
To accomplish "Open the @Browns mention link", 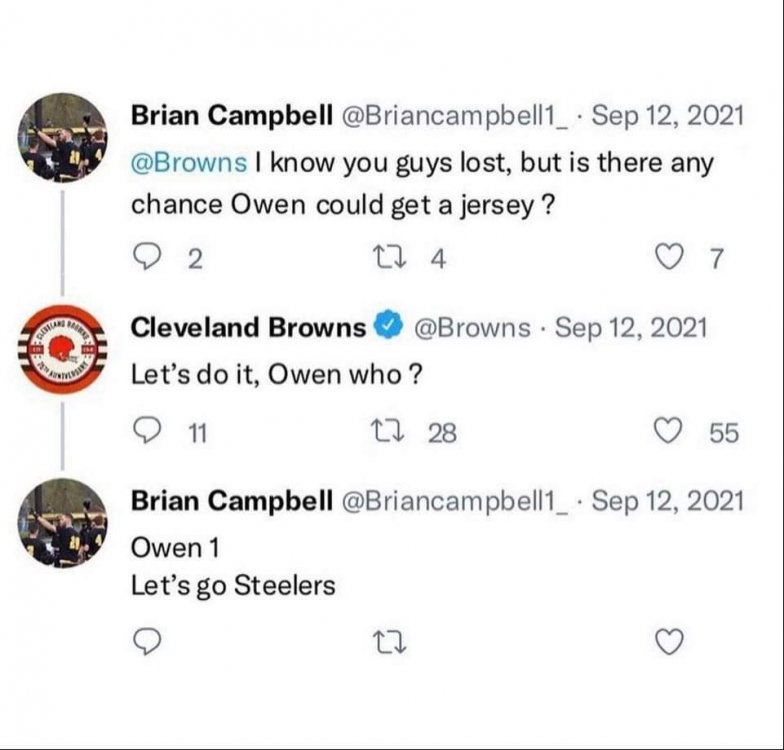I will click(x=189, y=163).
